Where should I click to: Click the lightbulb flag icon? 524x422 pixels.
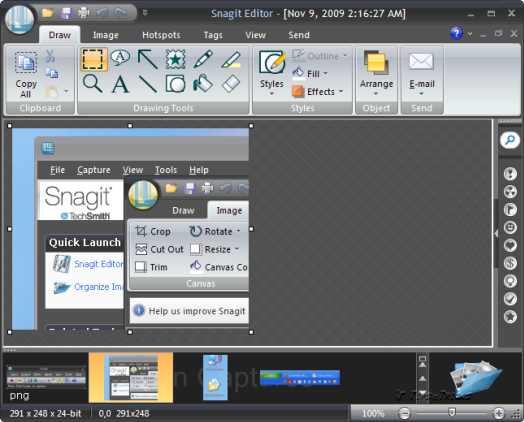510,281
